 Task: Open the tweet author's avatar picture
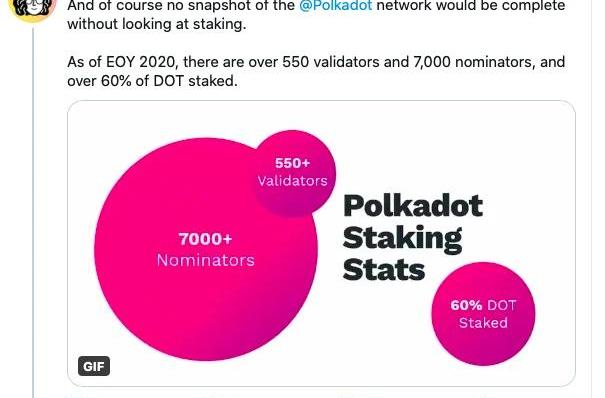pyautogui.click(x=32, y=8)
